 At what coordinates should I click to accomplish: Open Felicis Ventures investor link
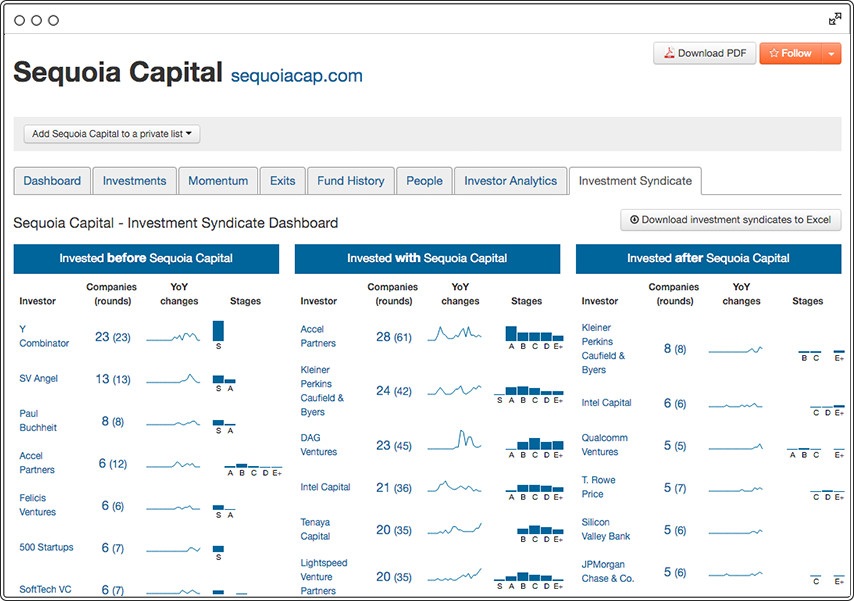[x=37, y=505]
